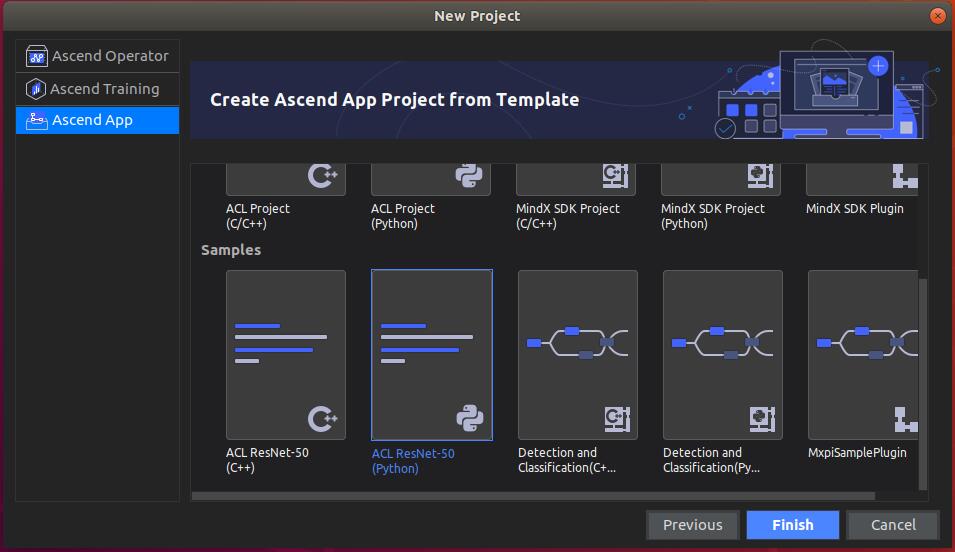Select the Ascend App category
Viewport: 955px width, 552px height.
(x=97, y=120)
